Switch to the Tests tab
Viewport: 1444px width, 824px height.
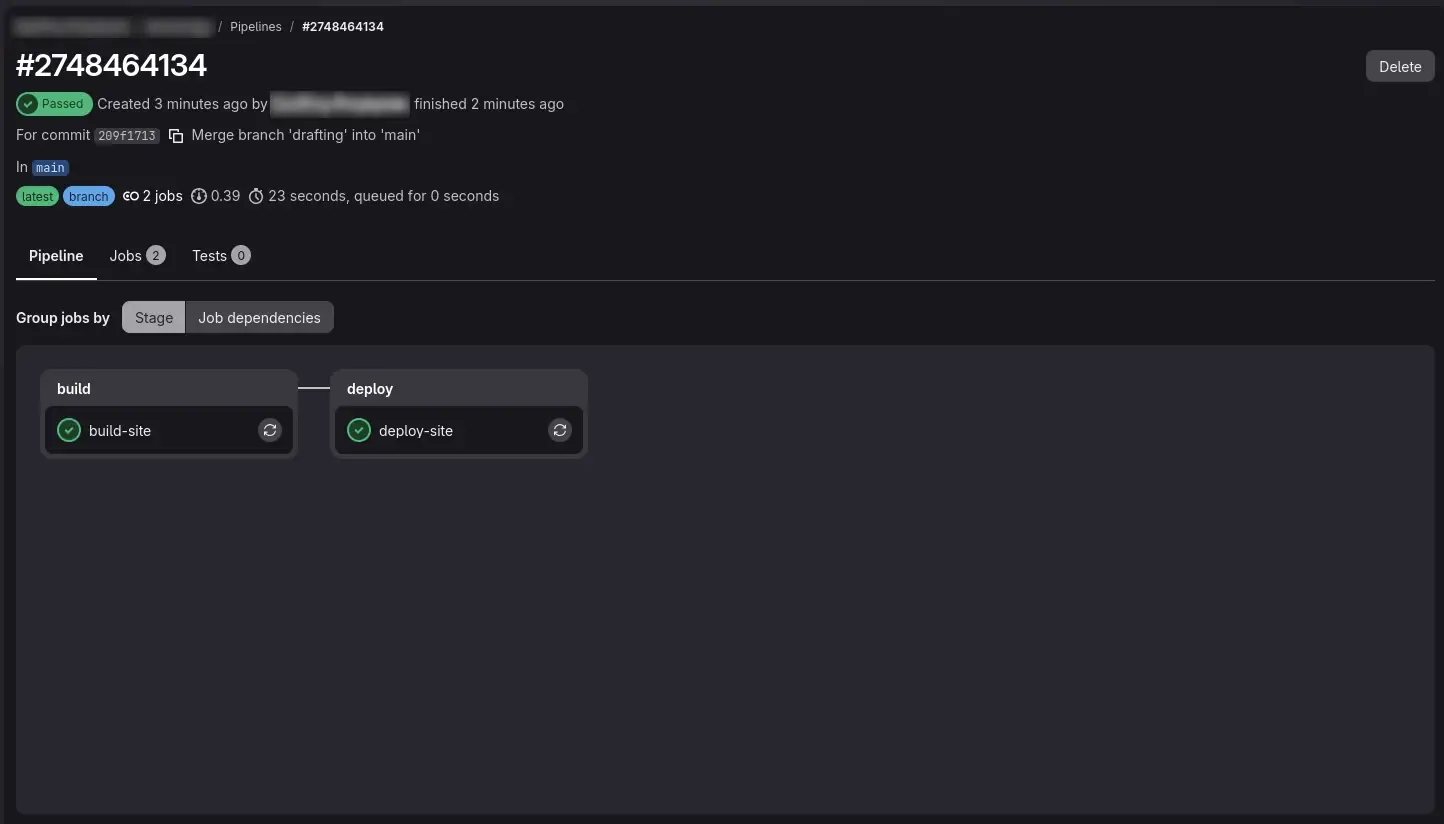pyautogui.click(x=221, y=256)
